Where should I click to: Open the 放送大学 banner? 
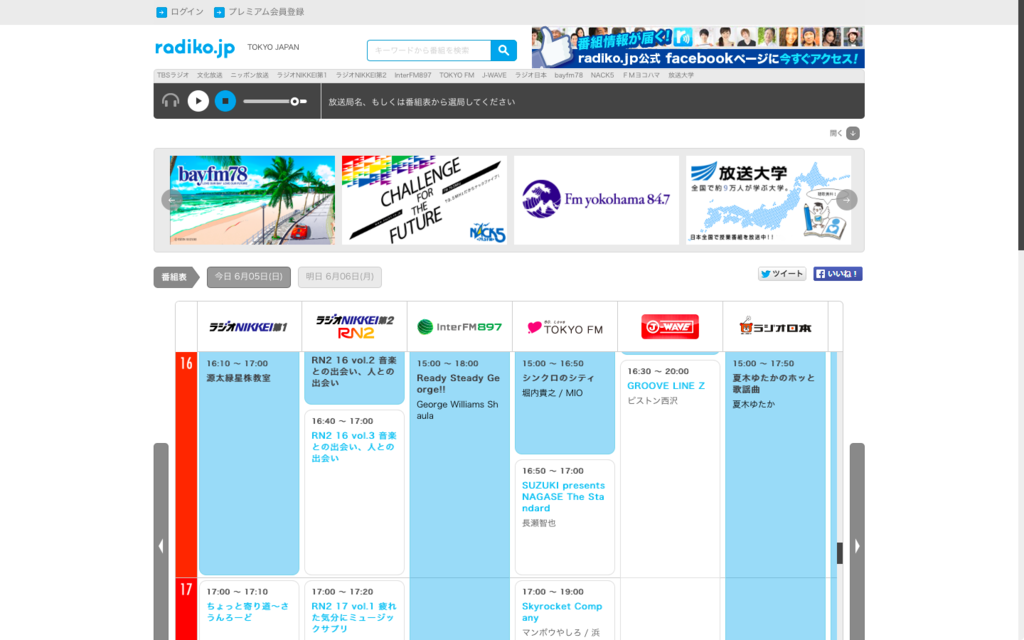tap(769, 200)
